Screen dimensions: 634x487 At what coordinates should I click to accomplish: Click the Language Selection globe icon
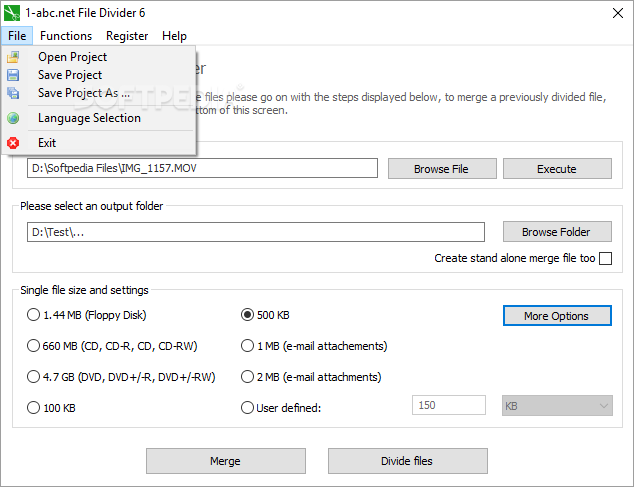point(13,118)
